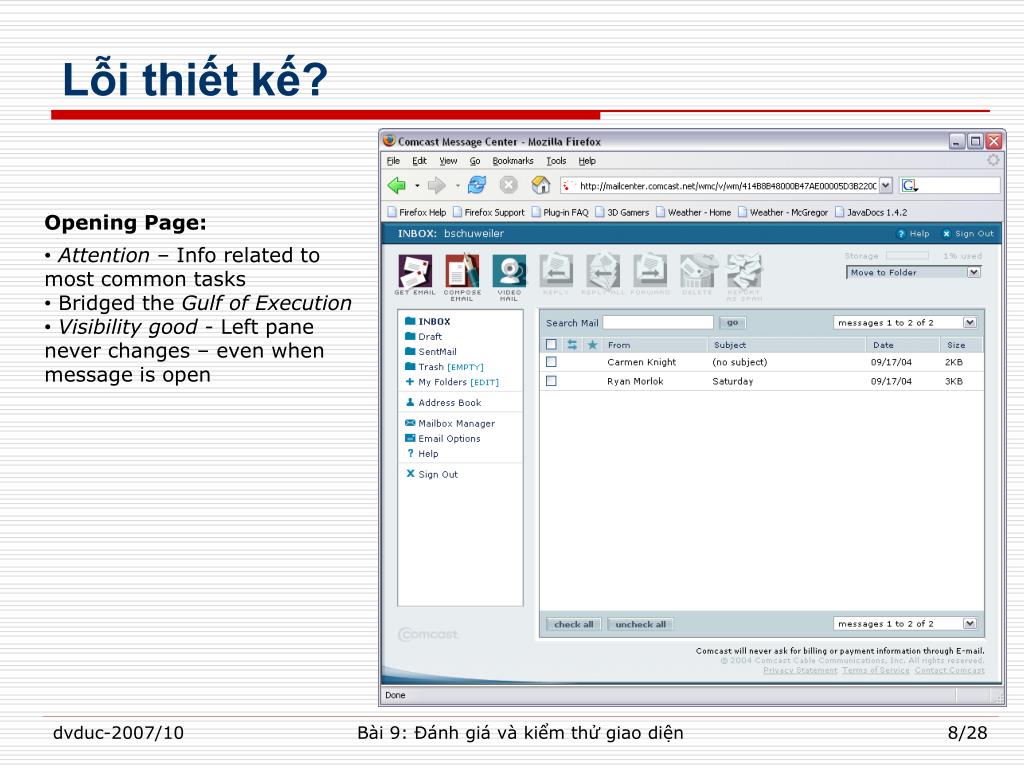
Task: Open the bottom messages 1 to 2 dropdown
Action: pos(905,624)
